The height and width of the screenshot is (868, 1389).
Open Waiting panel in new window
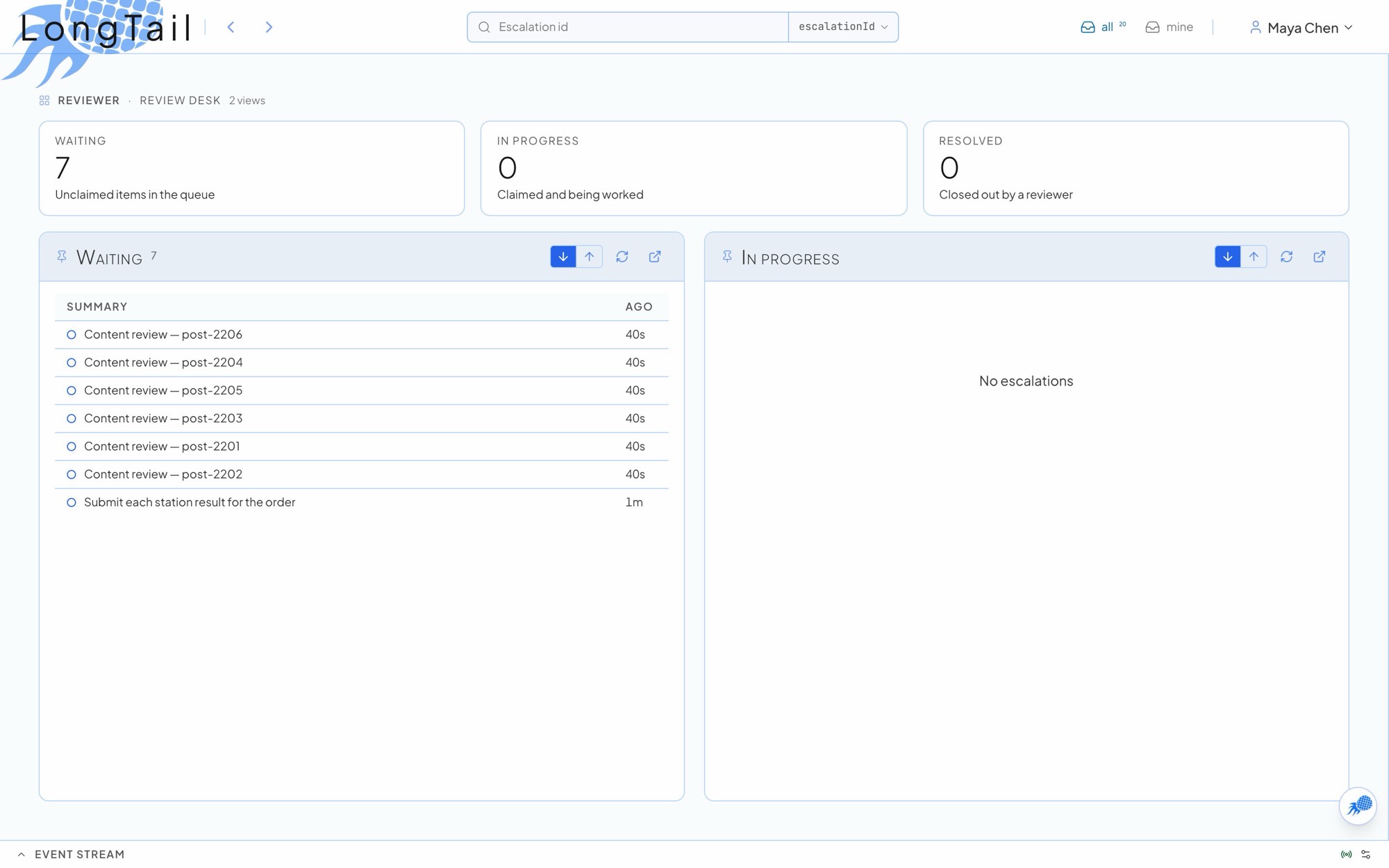(x=655, y=257)
